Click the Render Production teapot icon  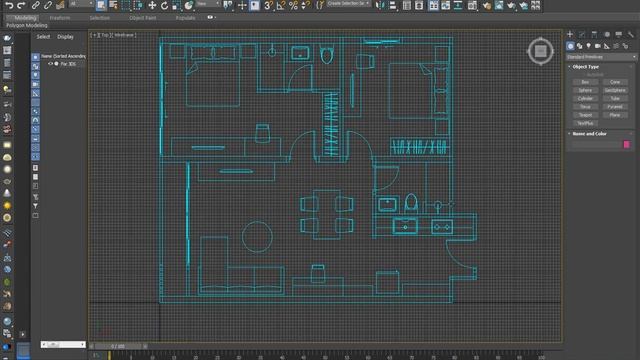pyautogui.click(x=511, y=5)
